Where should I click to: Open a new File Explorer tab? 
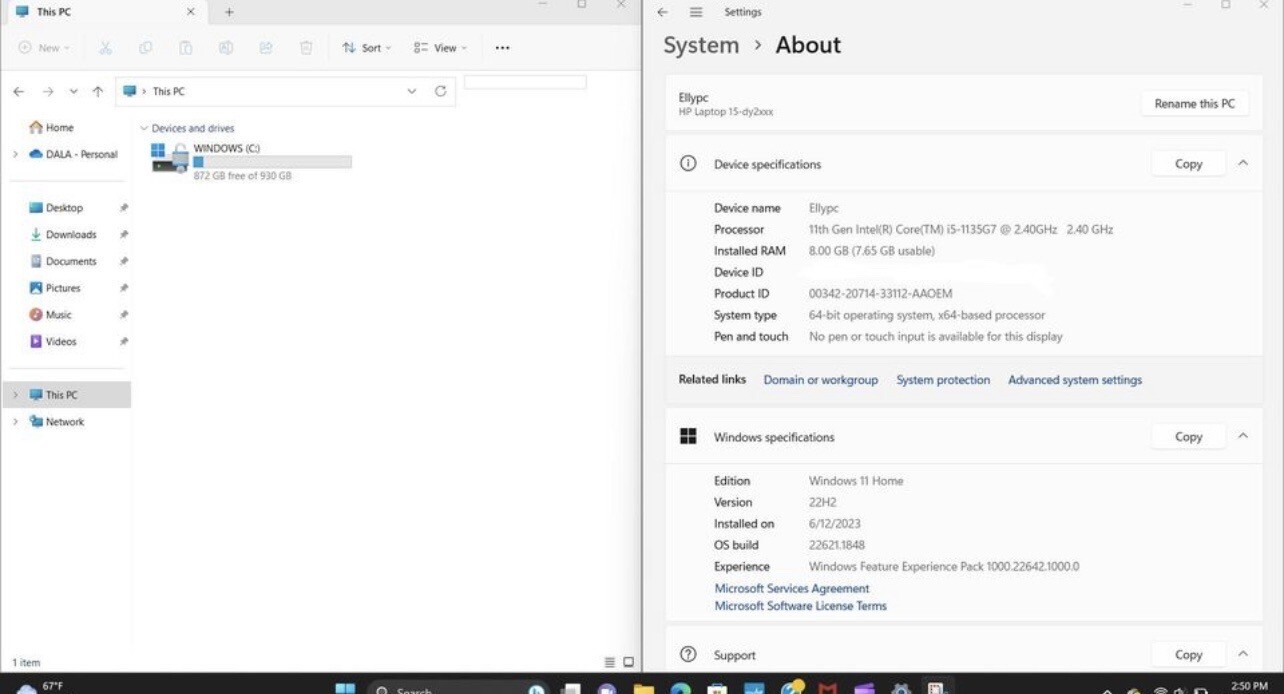[229, 12]
